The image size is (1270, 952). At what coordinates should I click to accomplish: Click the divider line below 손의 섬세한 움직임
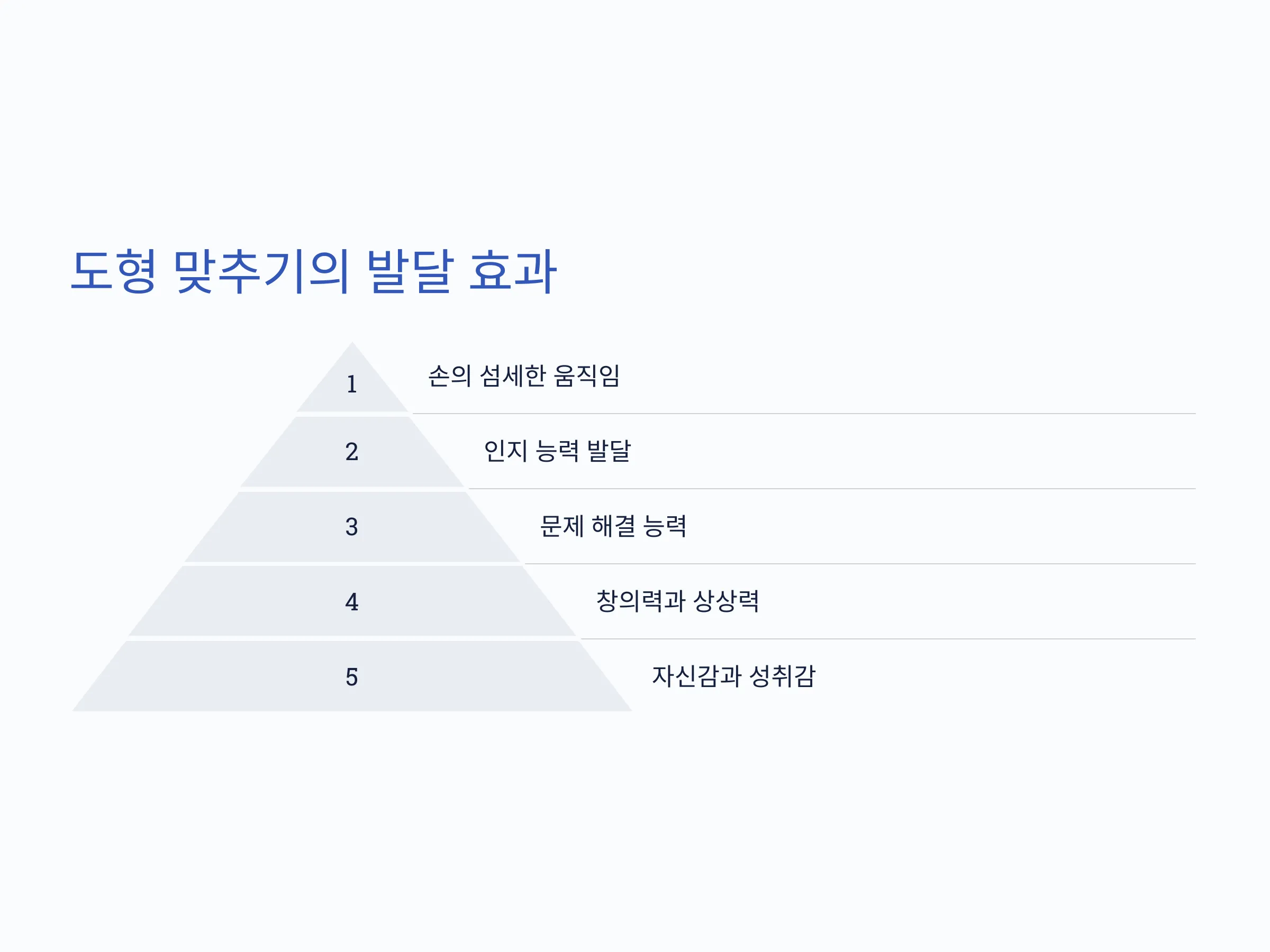804,414
